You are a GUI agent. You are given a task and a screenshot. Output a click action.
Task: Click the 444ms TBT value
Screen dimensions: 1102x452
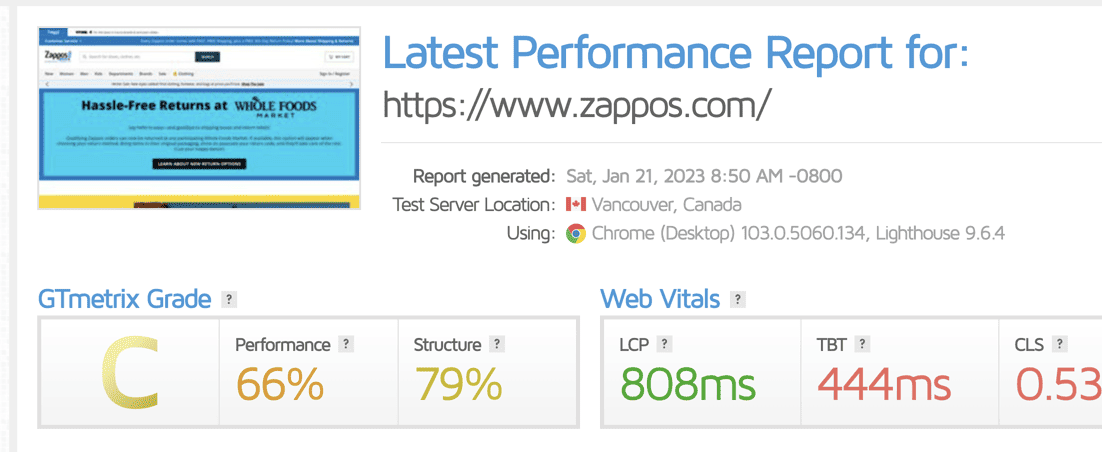click(884, 384)
